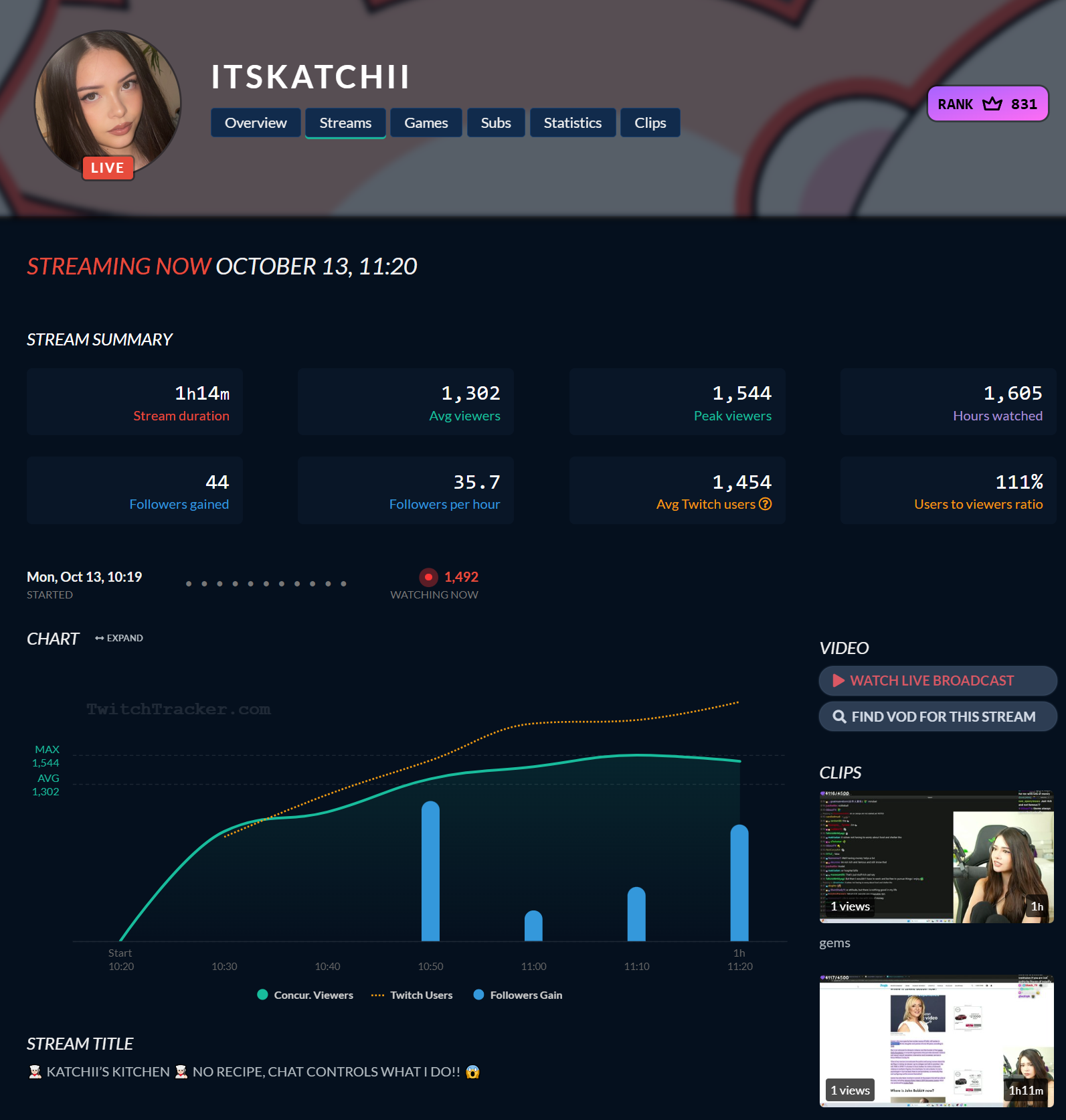The height and width of the screenshot is (1120, 1066).
Task: Switch to the Clips tab
Action: pyautogui.click(x=650, y=123)
